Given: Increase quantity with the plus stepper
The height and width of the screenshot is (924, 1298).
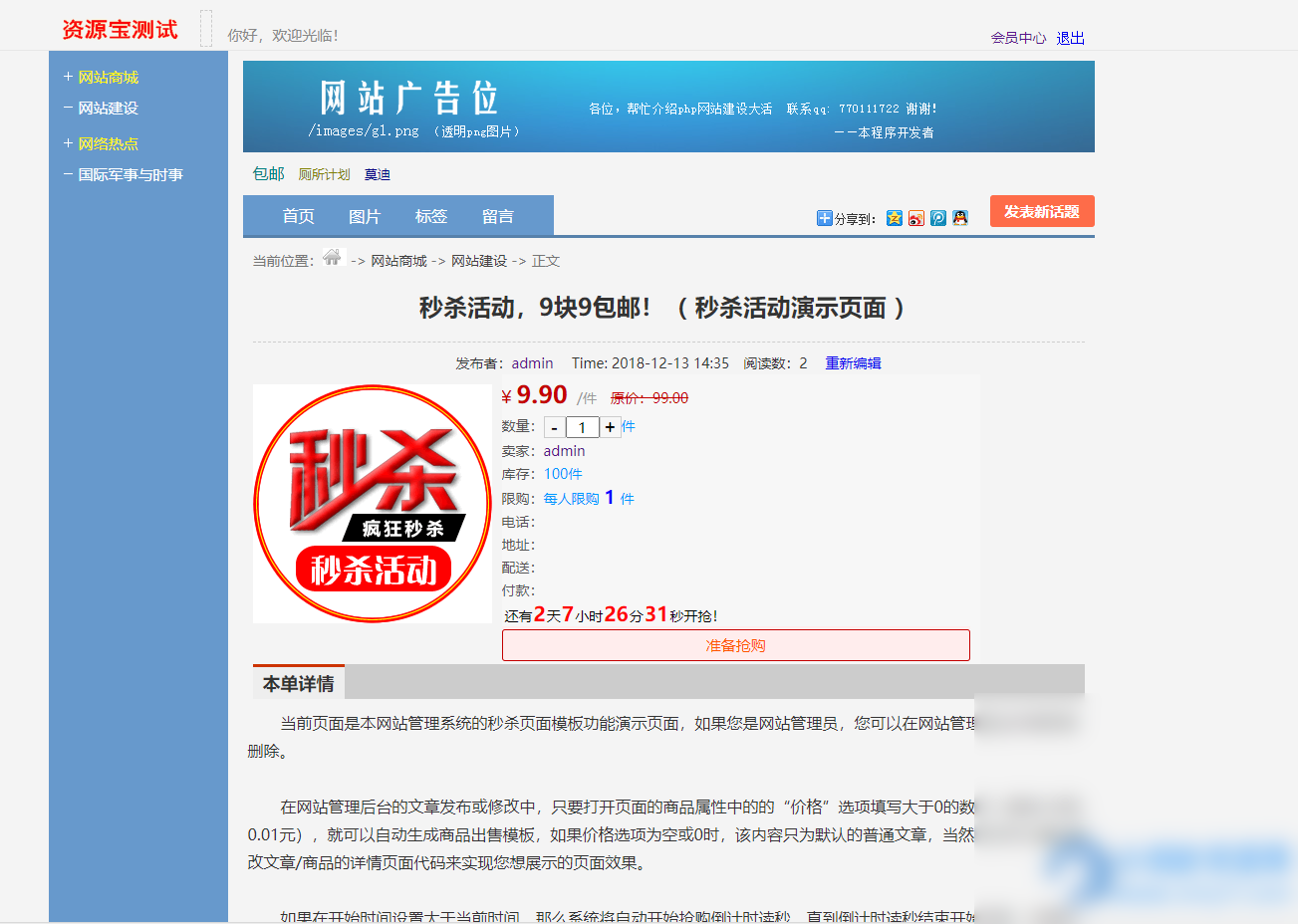Looking at the screenshot, I should pyautogui.click(x=610, y=426).
